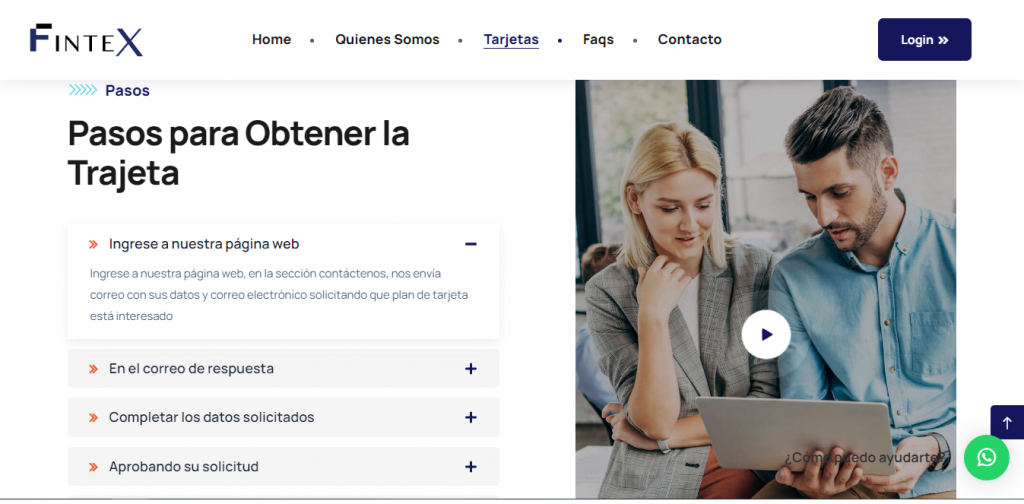The width and height of the screenshot is (1024, 504).
Task: Expand 'Aprobando su solicitud' plus icon
Action: pos(470,467)
